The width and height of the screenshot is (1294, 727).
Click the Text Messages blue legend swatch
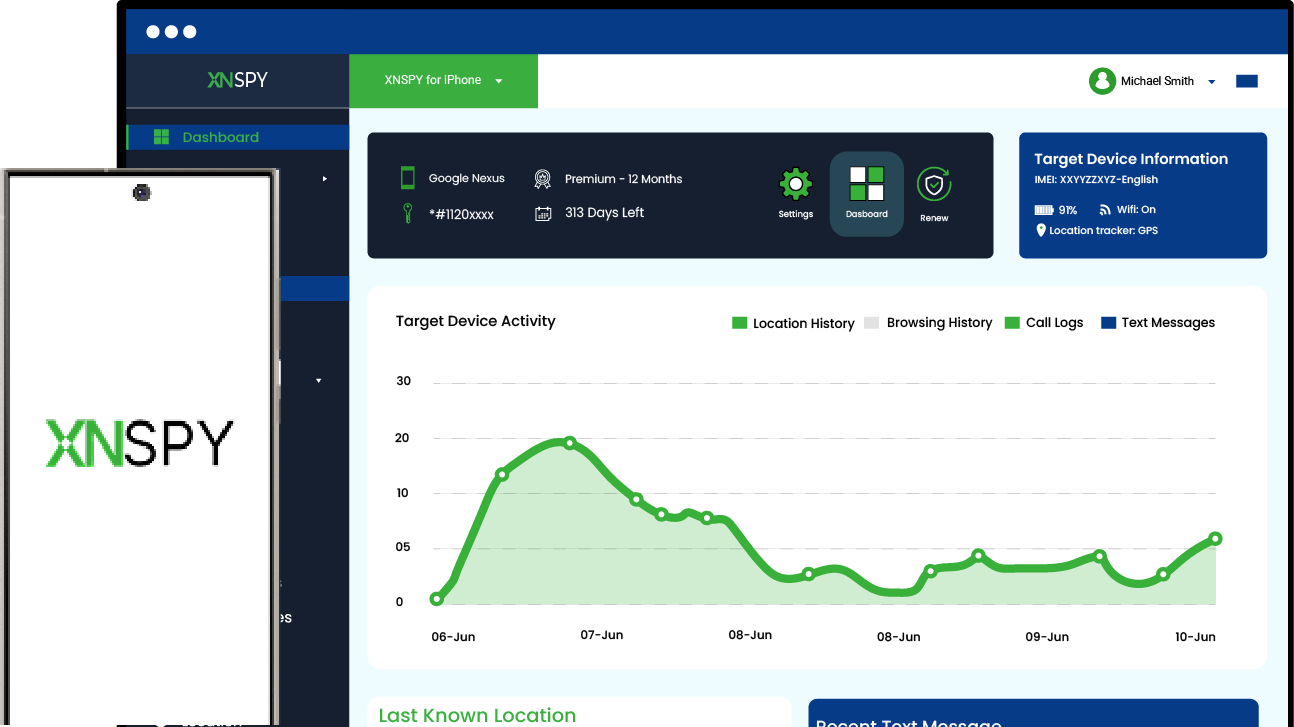pos(1108,323)
